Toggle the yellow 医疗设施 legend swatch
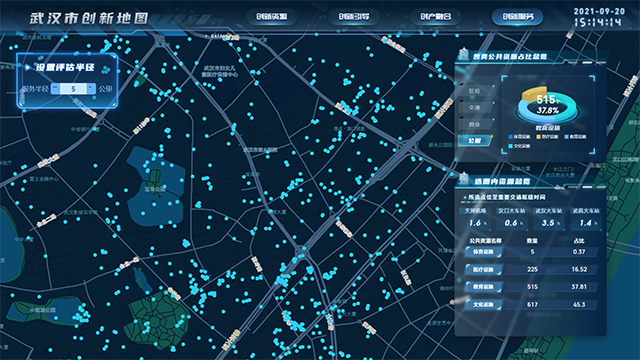 538,137
